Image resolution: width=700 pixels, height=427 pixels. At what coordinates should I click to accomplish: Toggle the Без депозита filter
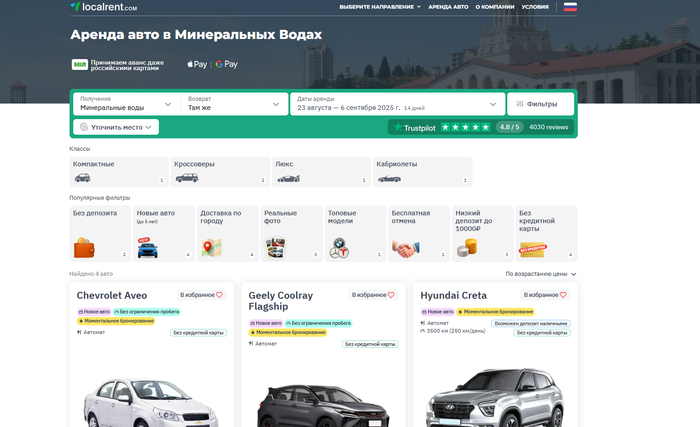[x=100, y=234]
